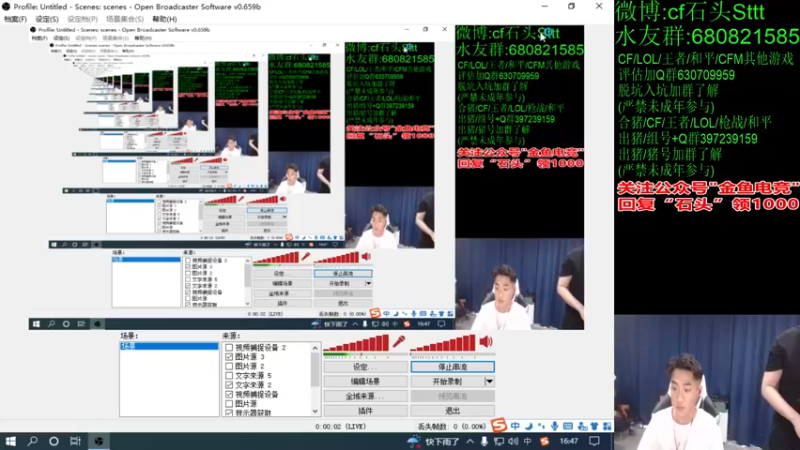Click the OBS logo in title bar
This screenshot has height=450, width=800.
[x=6, y=7]
